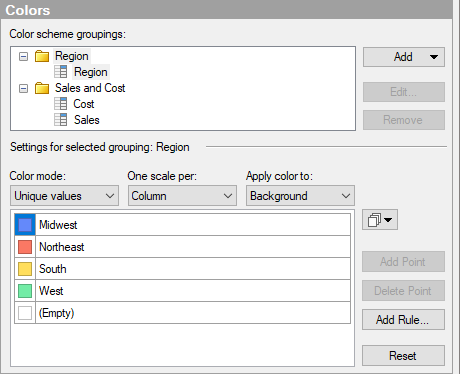Click the yellow South color swatch
460x374 pixels.
[x=25, y=269]
